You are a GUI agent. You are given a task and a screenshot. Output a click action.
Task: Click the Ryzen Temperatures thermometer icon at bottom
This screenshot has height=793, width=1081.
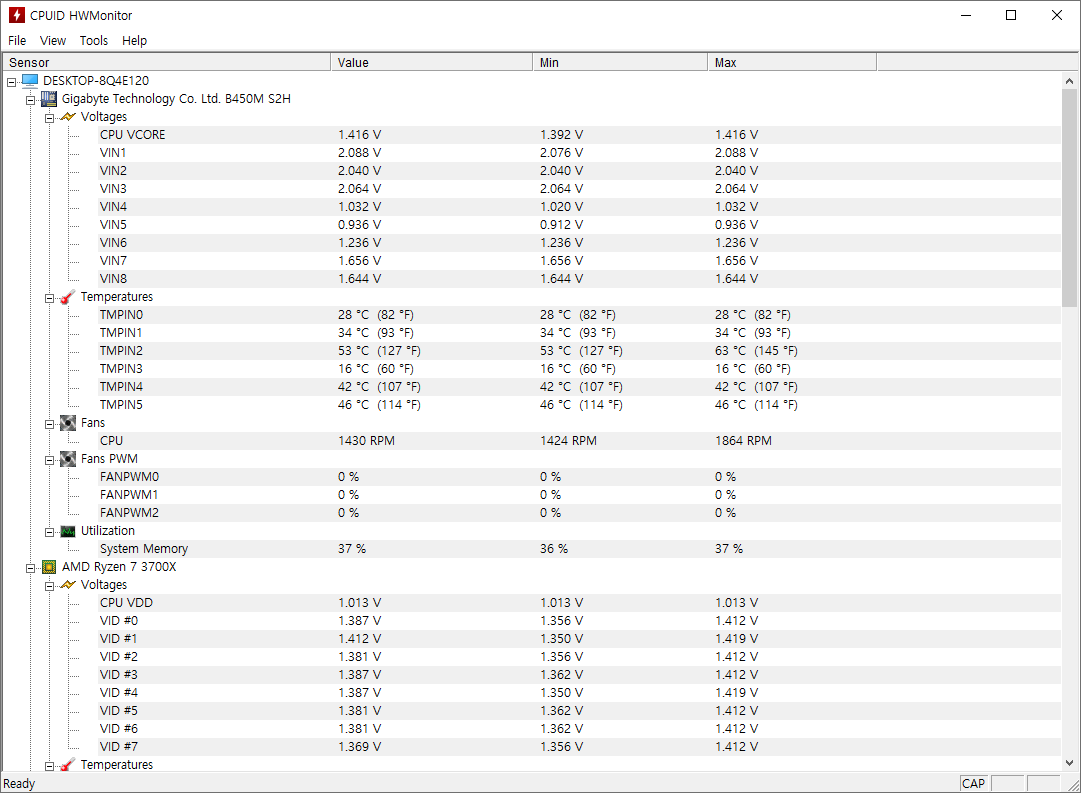point(68,765)
